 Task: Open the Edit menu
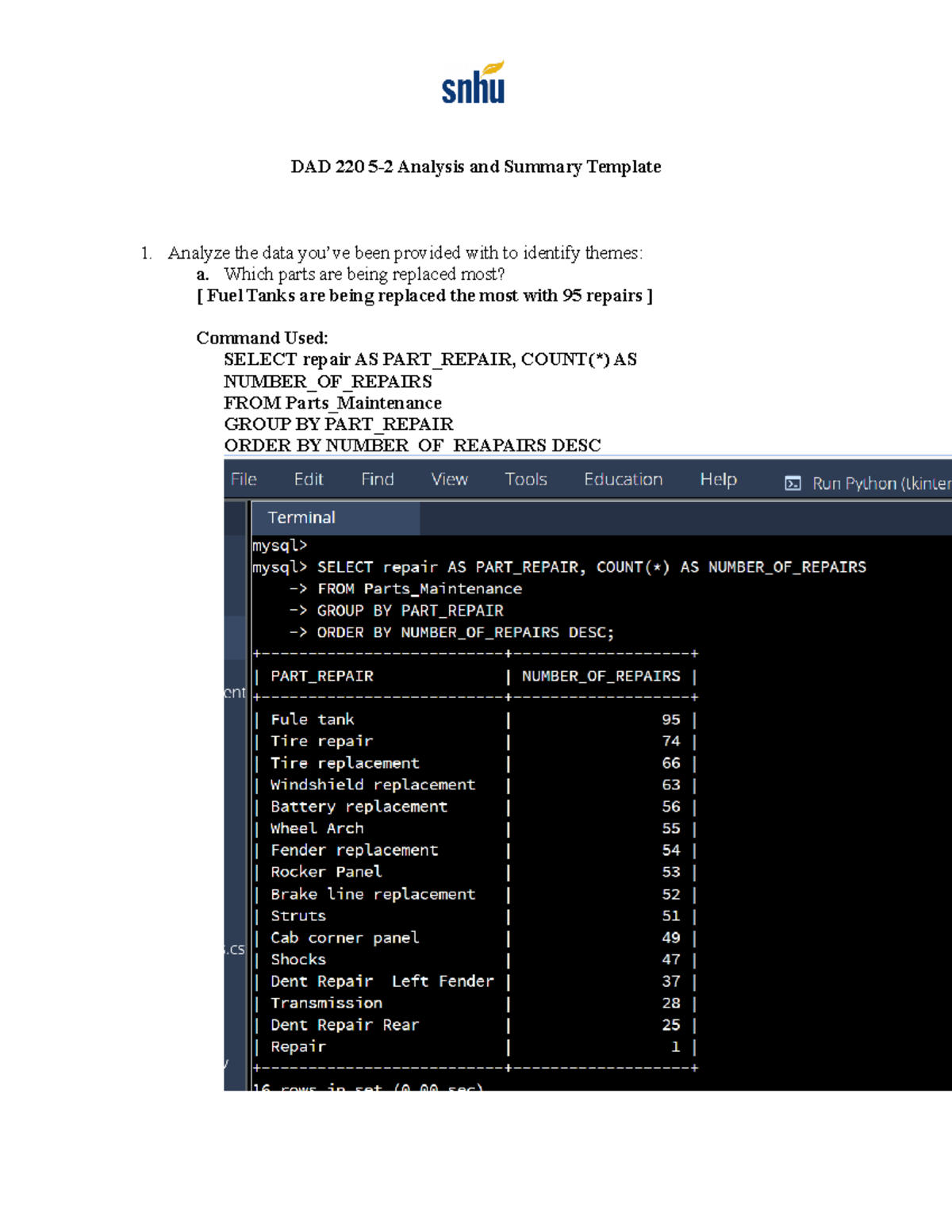coord(308,479)
